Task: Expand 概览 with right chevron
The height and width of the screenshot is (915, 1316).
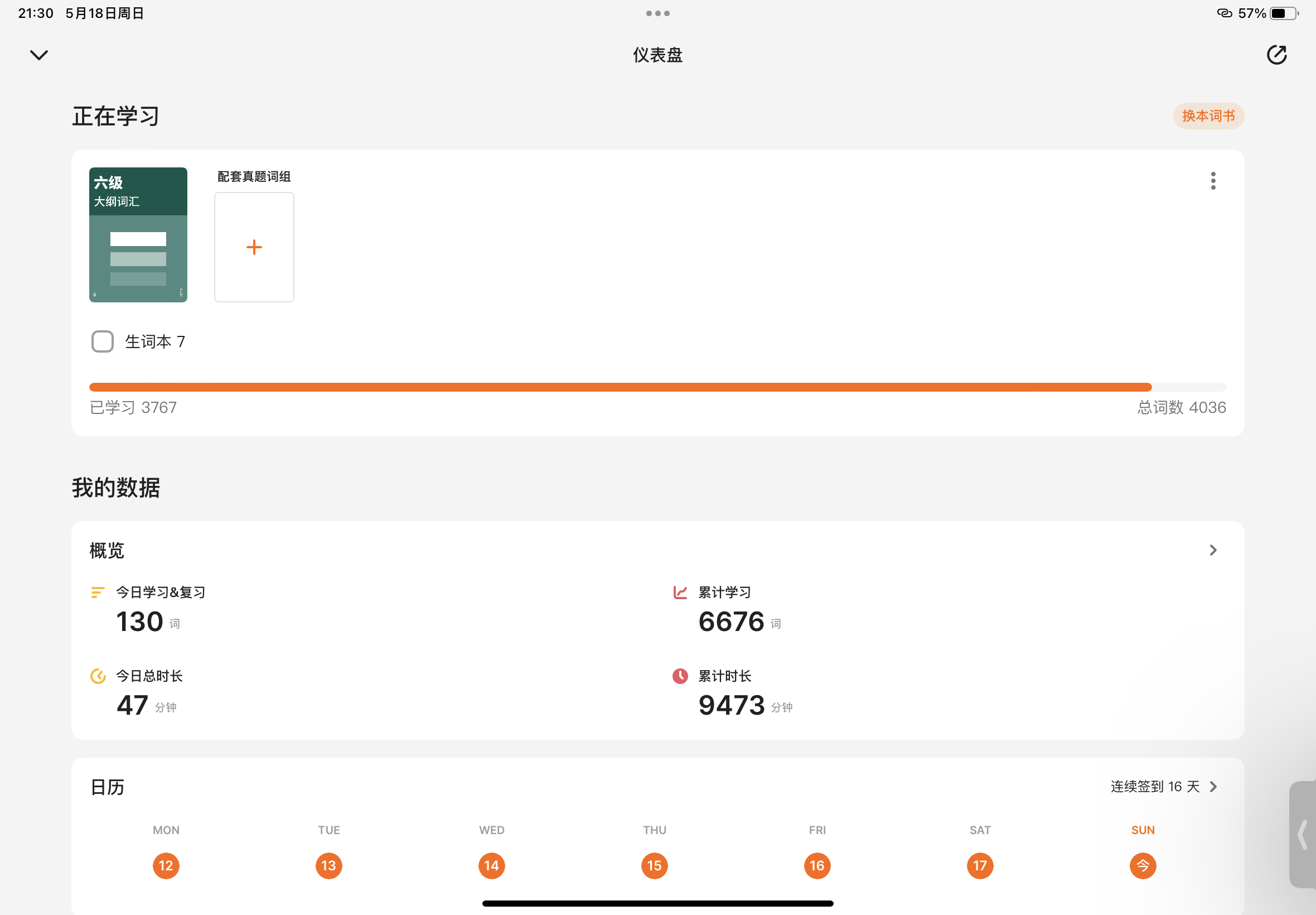Action: click(x=1213, y=550)
